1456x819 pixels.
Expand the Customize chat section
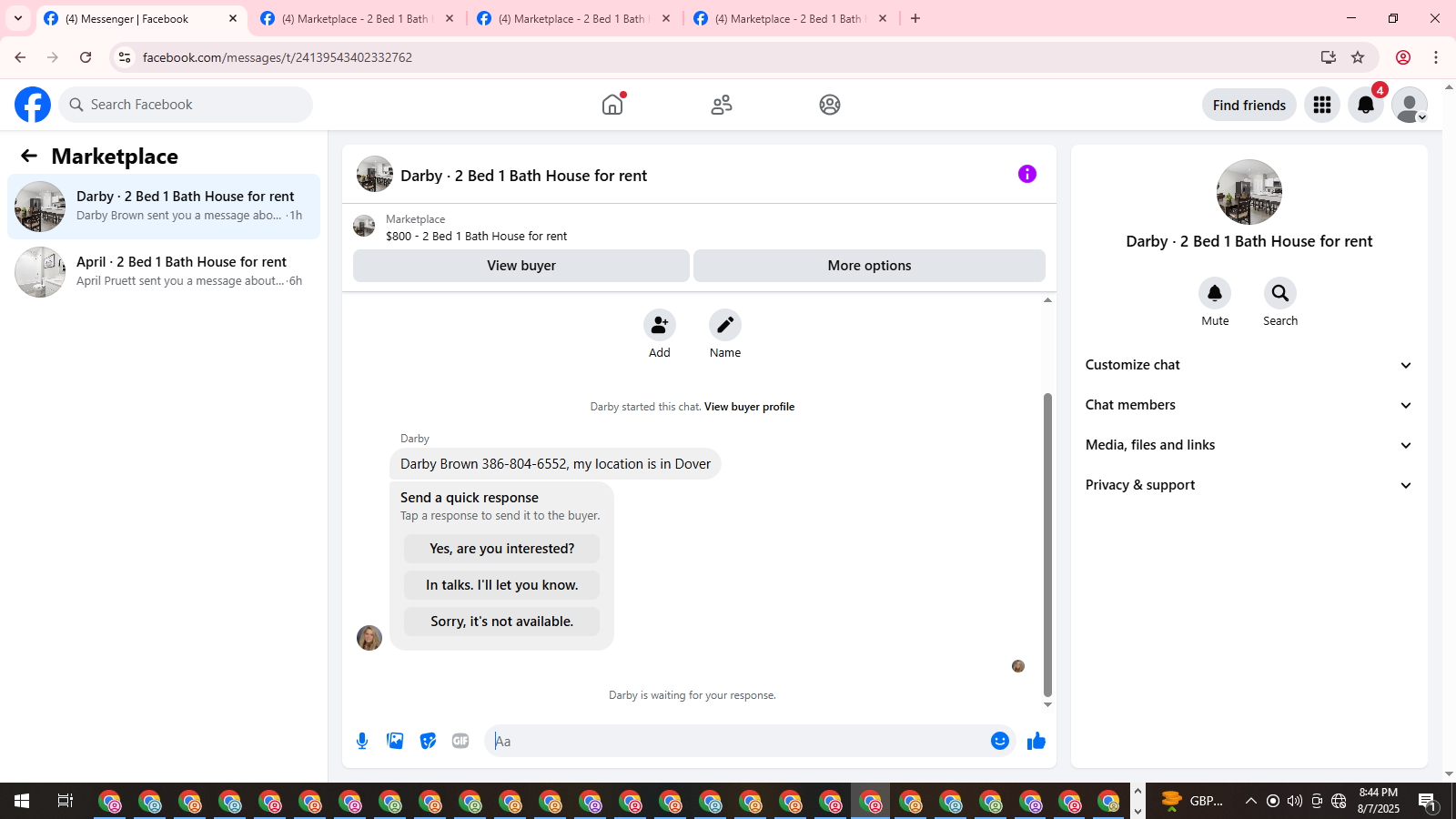click(1249, 365)
